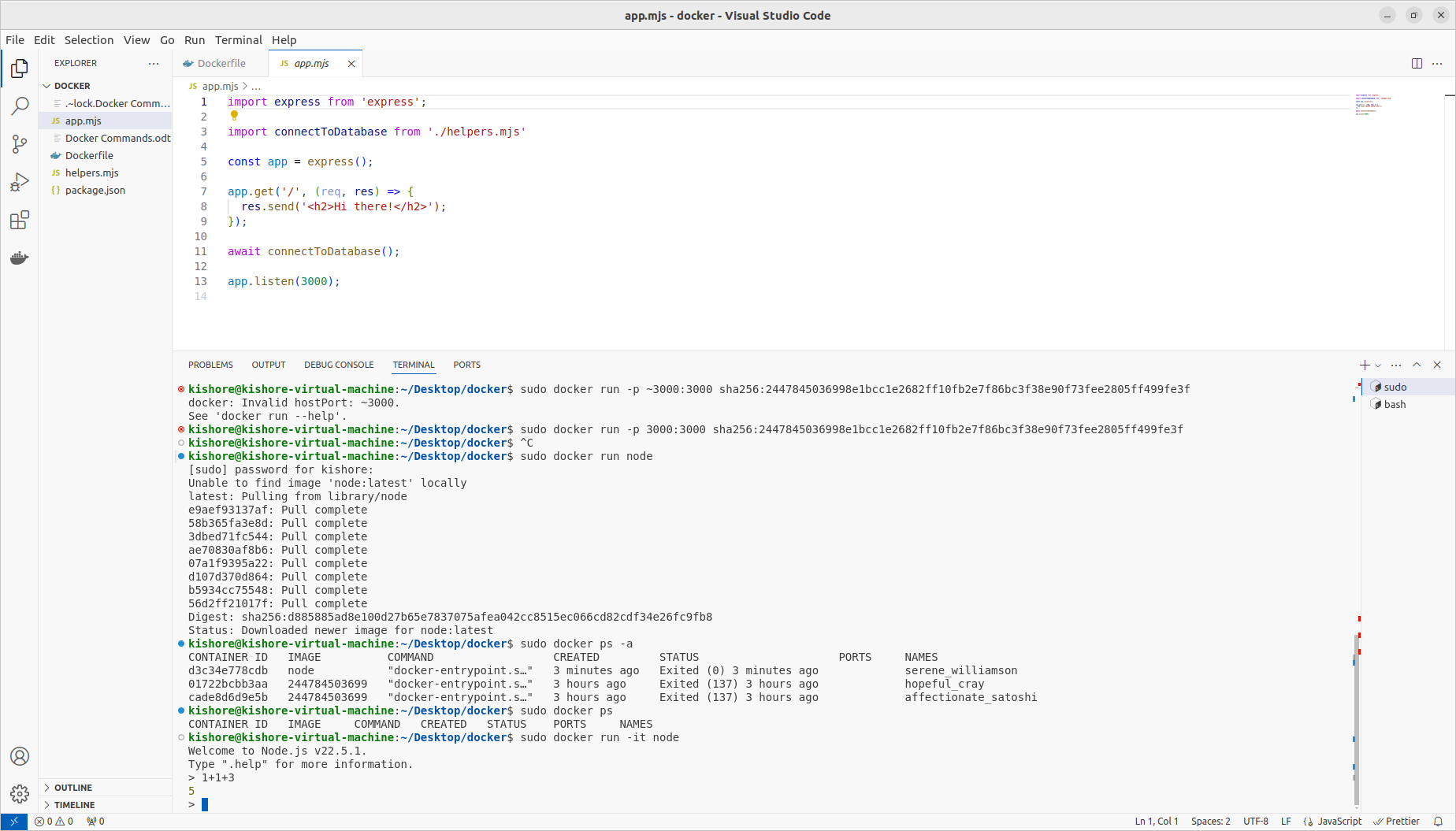The height and width of the screenshot is (831, 1456).
Task: Click the notifications bell in status bar
Action: coord(1438,822)
